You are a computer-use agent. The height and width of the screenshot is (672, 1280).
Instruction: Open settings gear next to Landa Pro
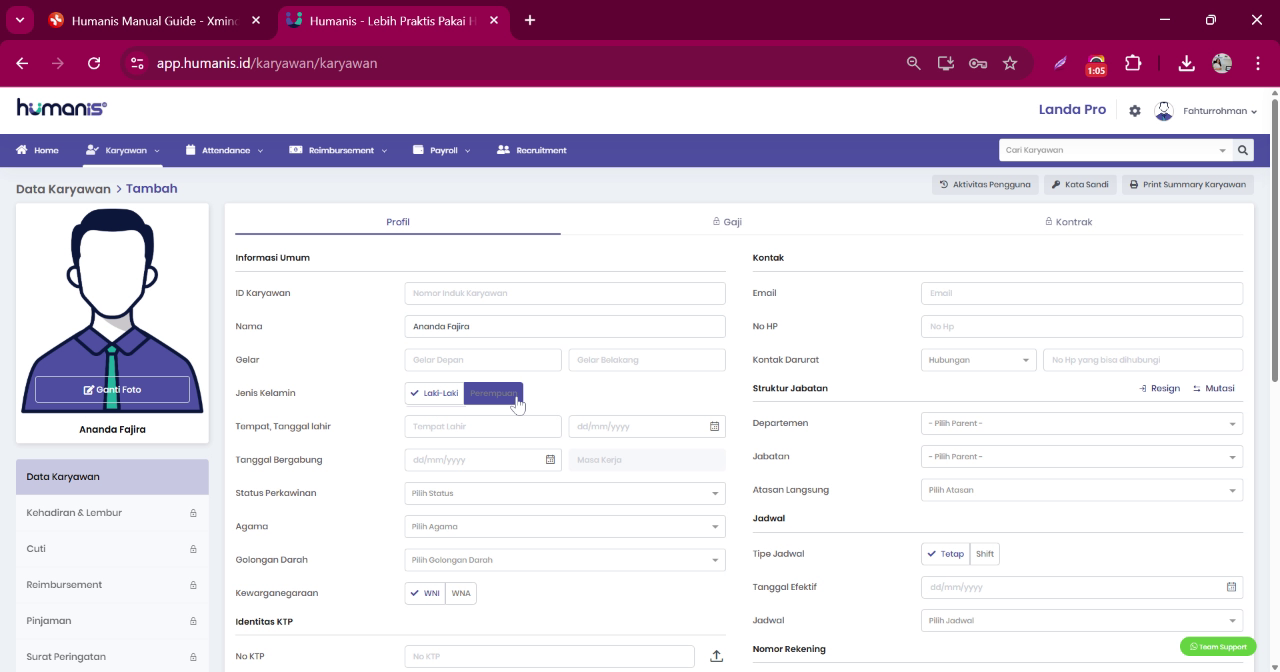click(x=1135, y=111)
